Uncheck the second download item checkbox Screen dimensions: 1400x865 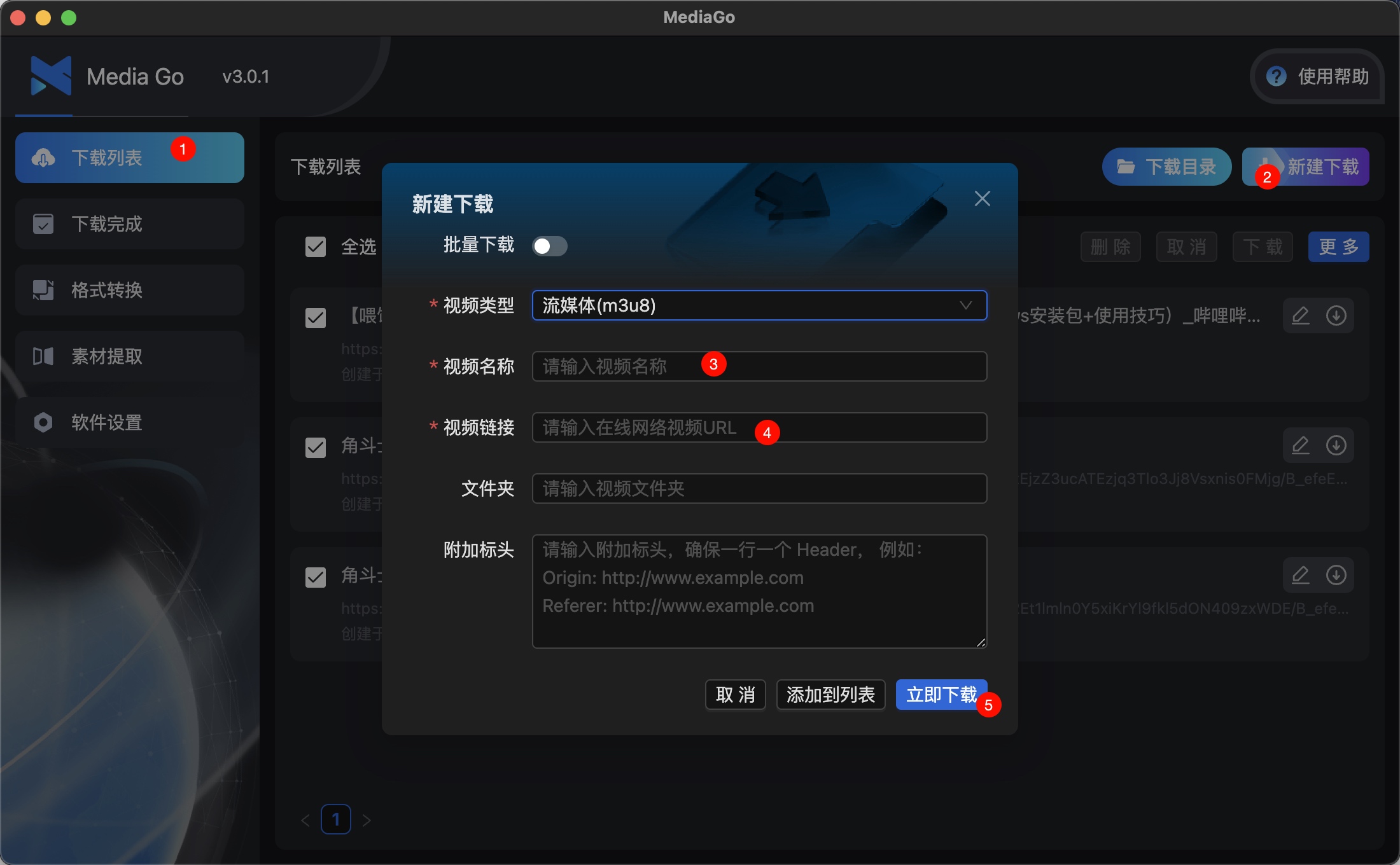(316, 448)
